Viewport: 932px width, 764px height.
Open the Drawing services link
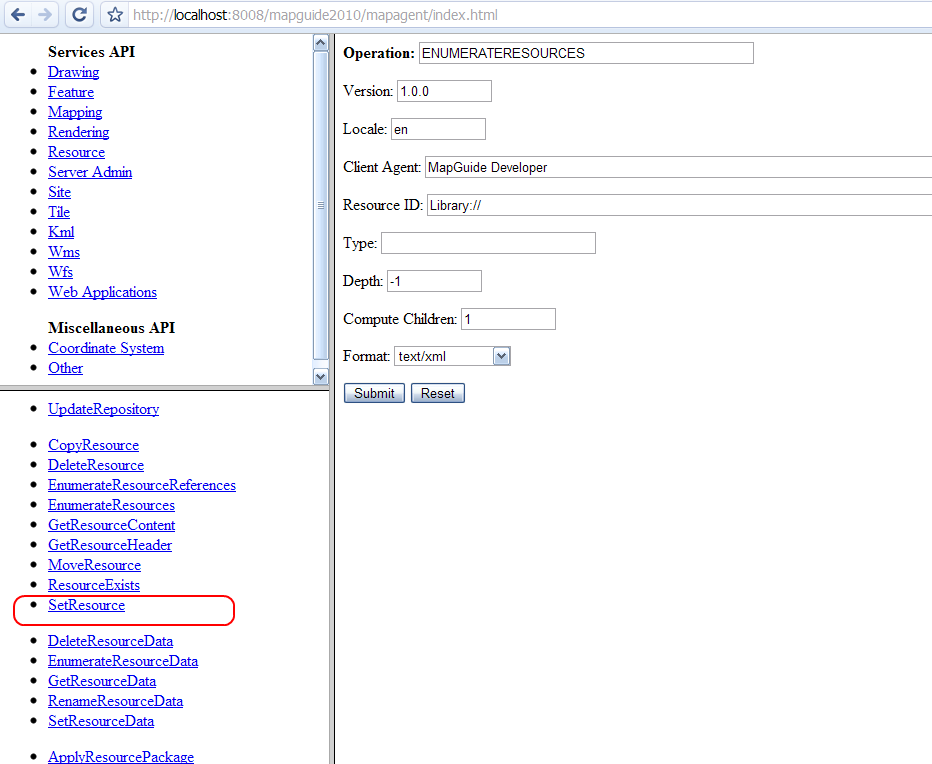coord(74,72)
